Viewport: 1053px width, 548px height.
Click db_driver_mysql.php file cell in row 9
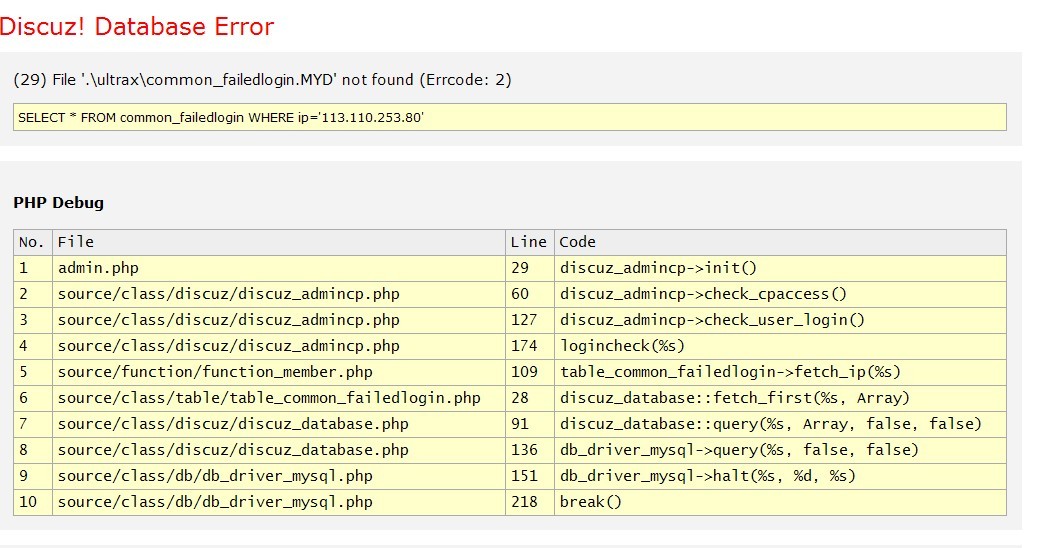point(279,477)
